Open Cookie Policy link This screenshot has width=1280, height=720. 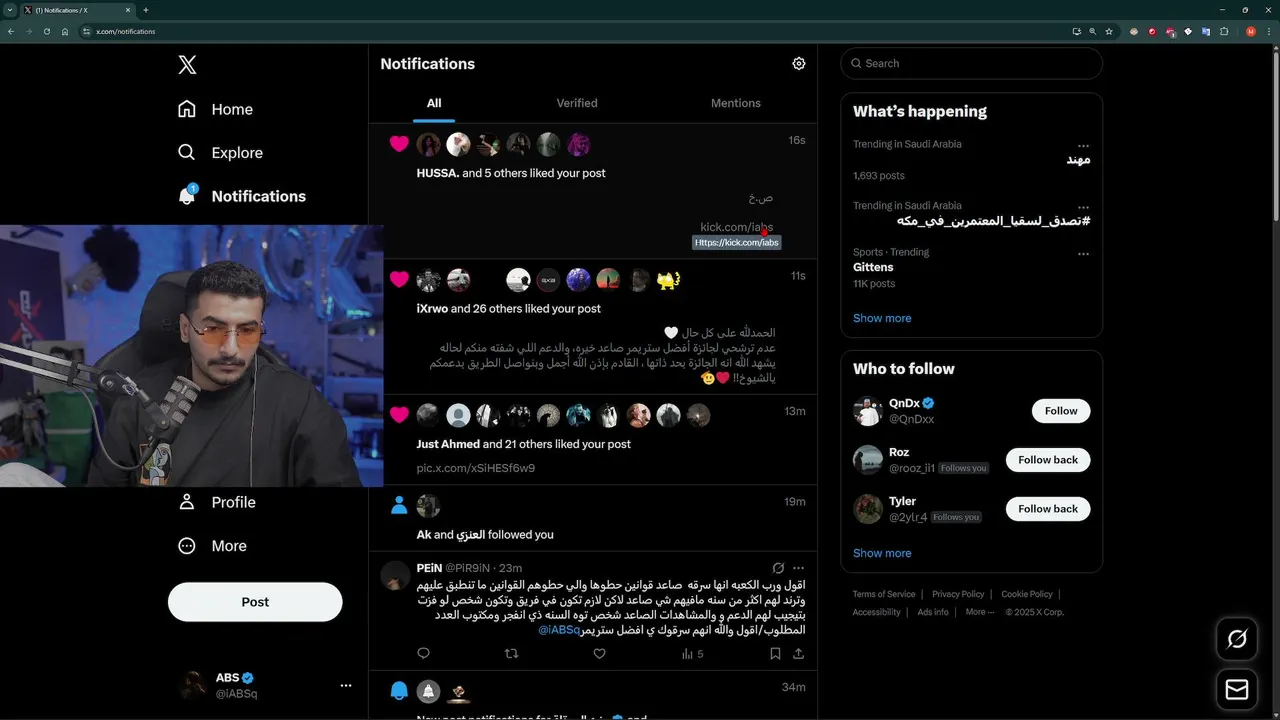pos(1027,594)
